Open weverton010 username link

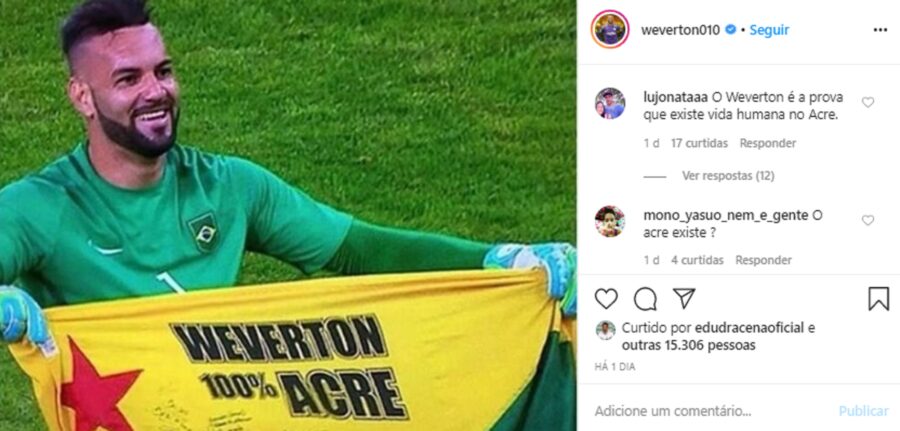[x=680, y=30]
